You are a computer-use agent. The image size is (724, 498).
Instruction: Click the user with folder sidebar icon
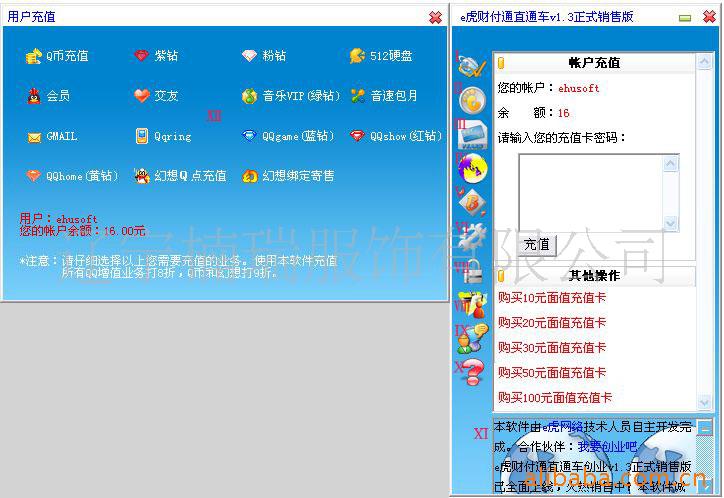[x=472, y=305]
